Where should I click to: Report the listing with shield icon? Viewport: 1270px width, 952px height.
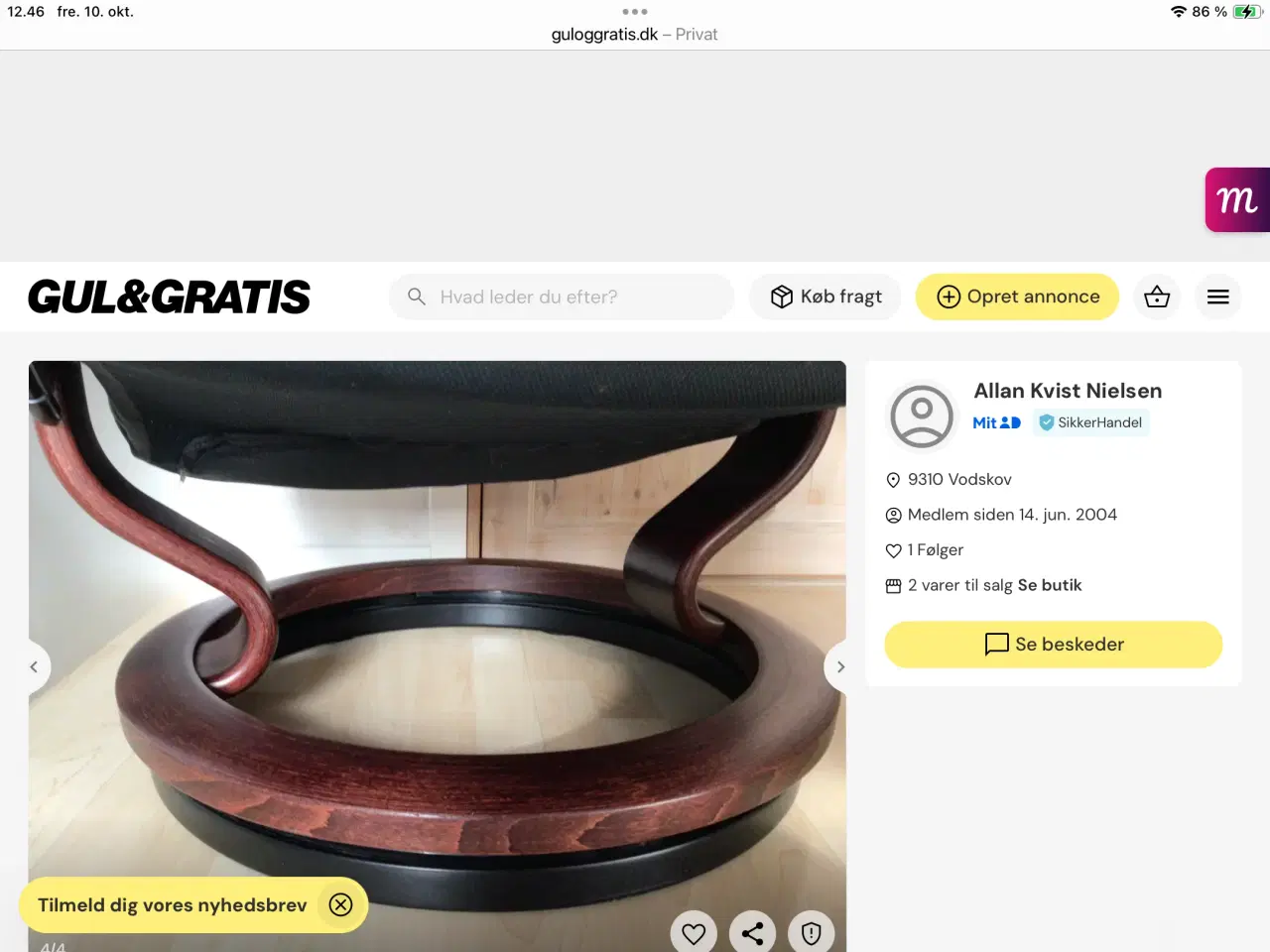tap(812, 933)
